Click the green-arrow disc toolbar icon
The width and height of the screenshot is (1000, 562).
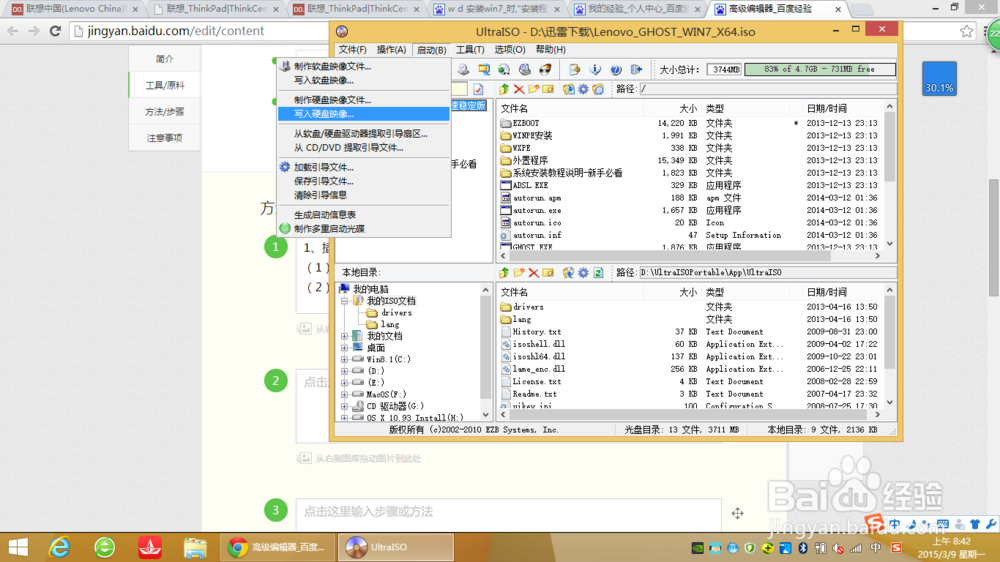coord(504,70)
